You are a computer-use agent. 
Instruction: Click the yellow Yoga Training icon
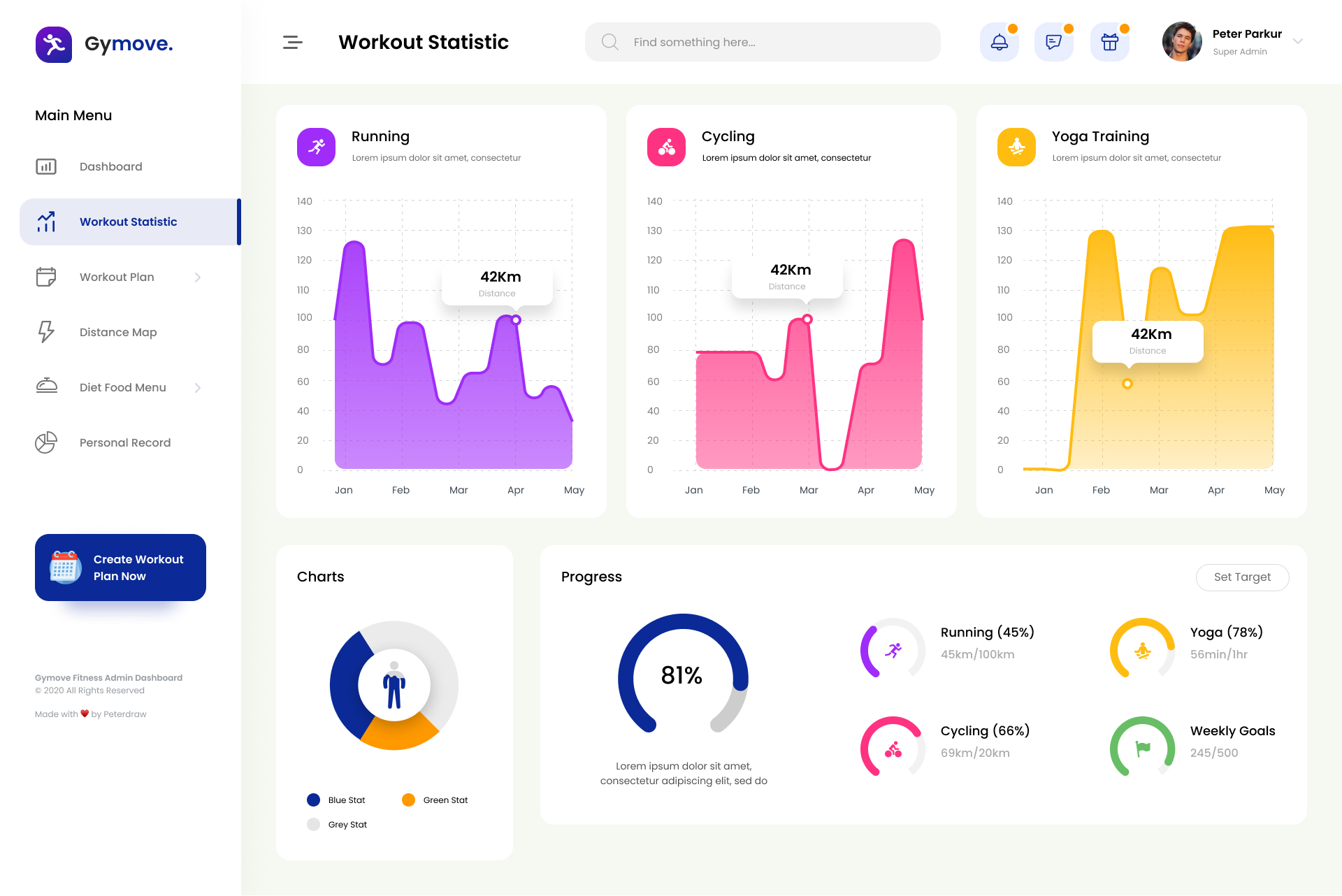pos(1016,147)
